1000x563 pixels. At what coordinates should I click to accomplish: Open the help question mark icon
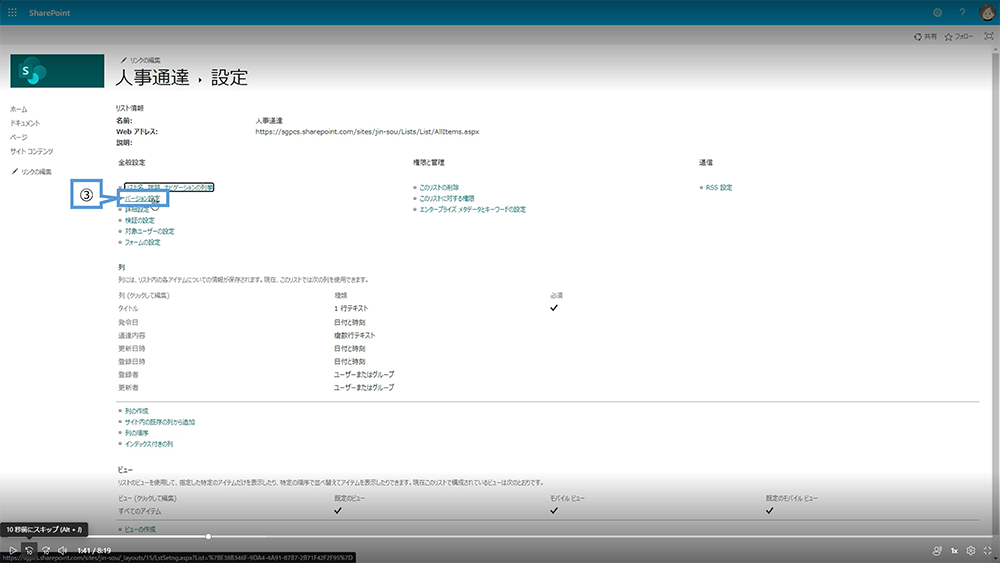pos(962,13)
